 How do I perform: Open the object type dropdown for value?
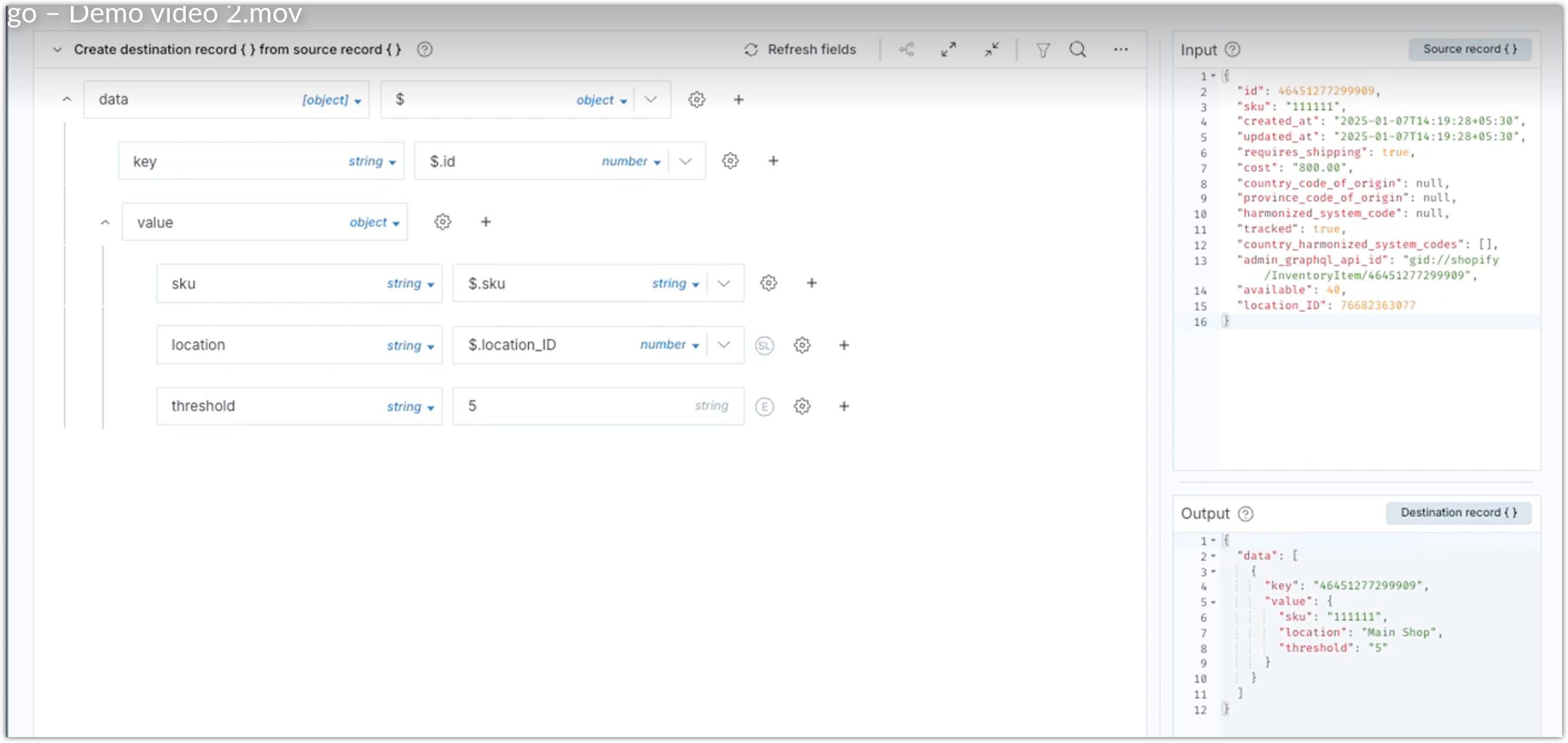click(x=374, y=222)
